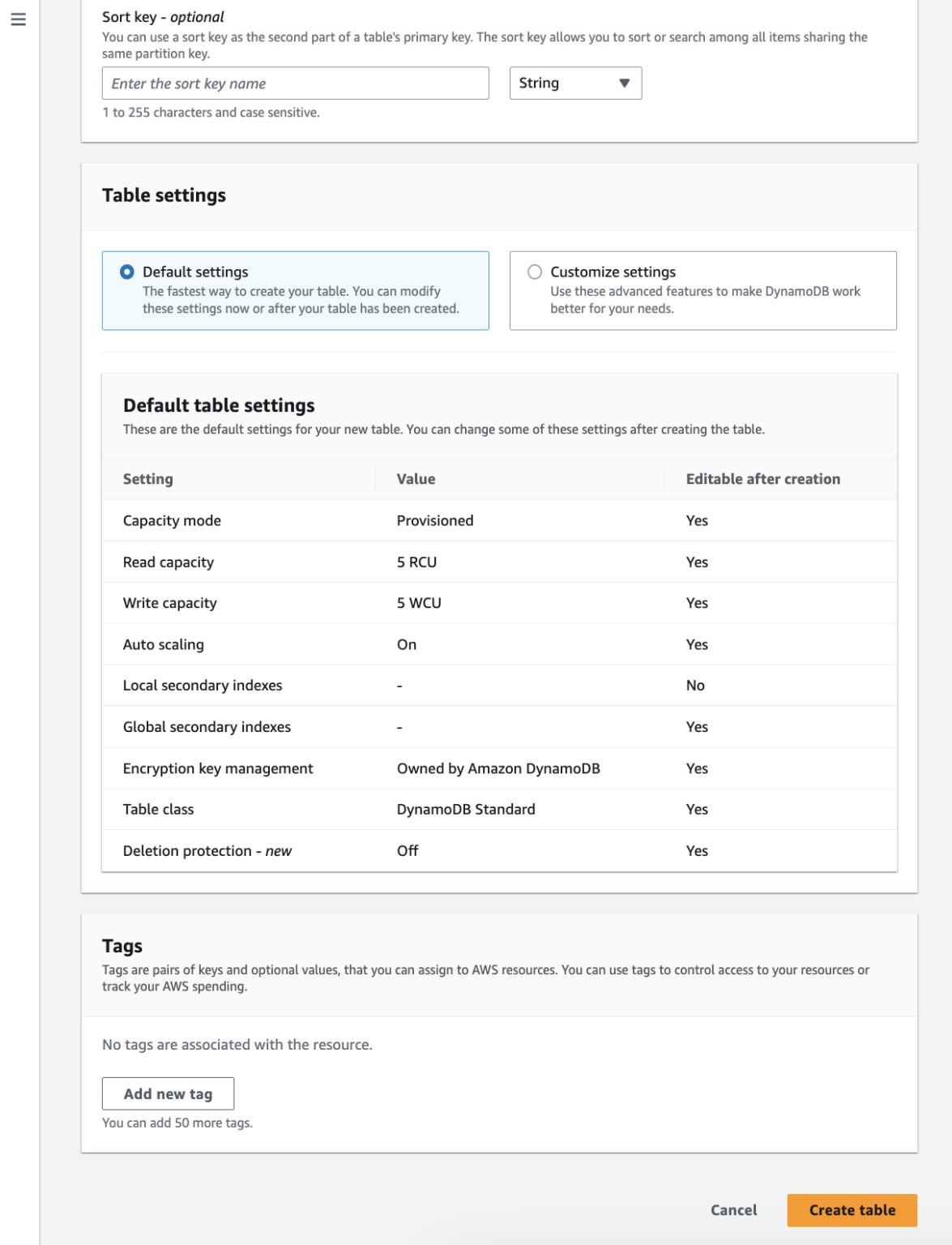This screenshot has width=952, height=1245.
Task: Open the hamburger navigation menu
Action: tap(18, 19)
